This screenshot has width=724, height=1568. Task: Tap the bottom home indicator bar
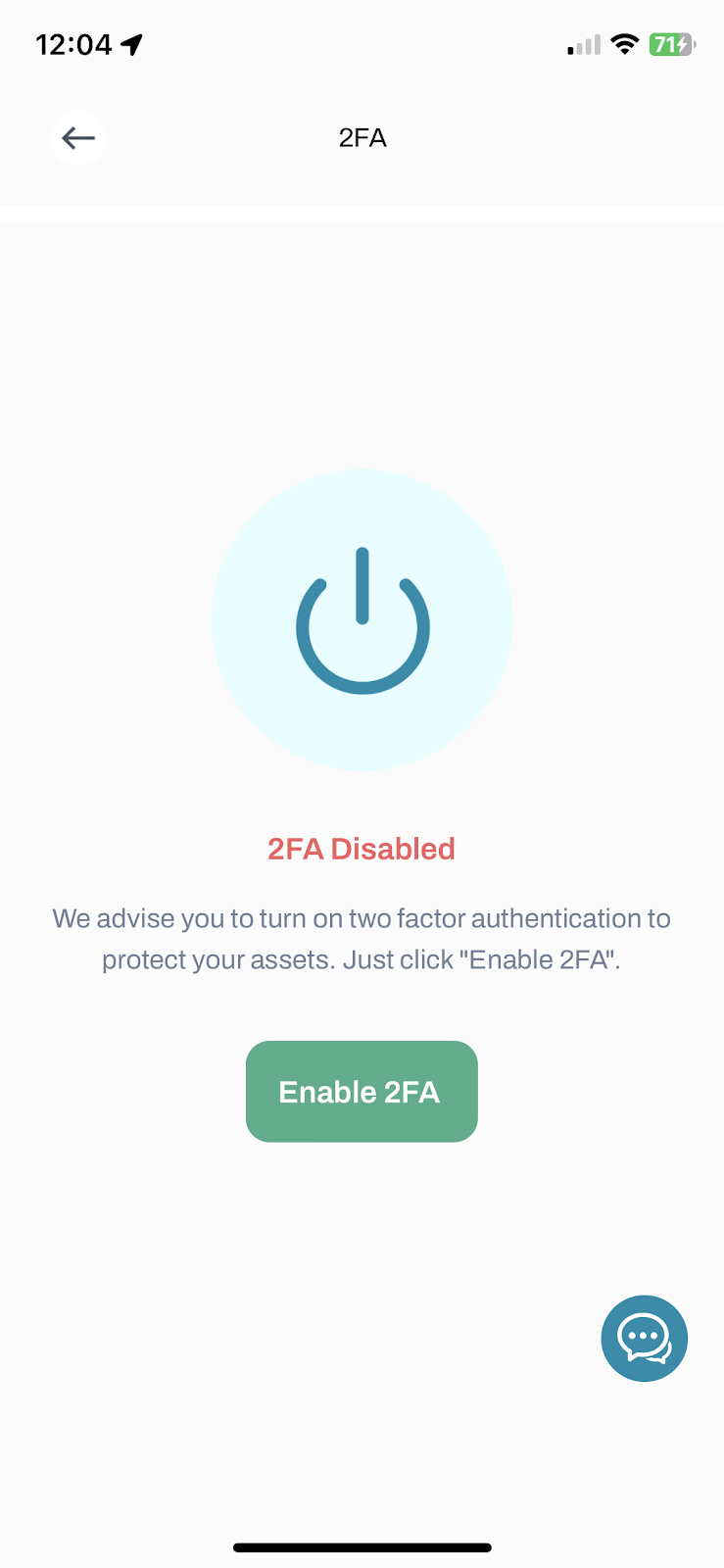[362, 1547]
